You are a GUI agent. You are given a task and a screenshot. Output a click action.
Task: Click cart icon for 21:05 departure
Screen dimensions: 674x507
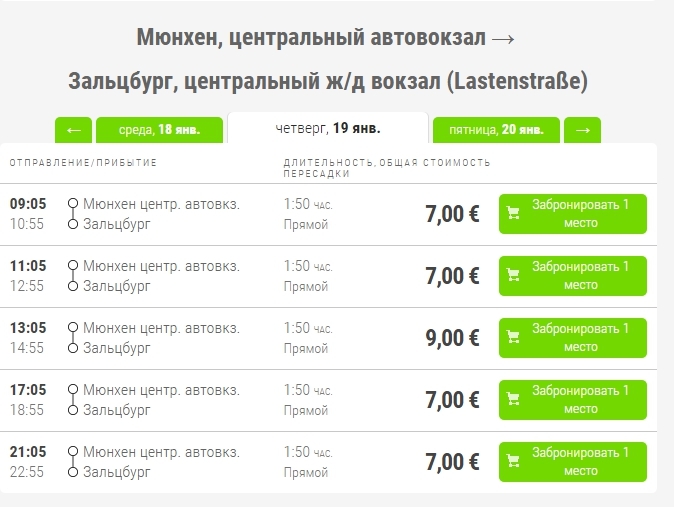tap(513, 461)
